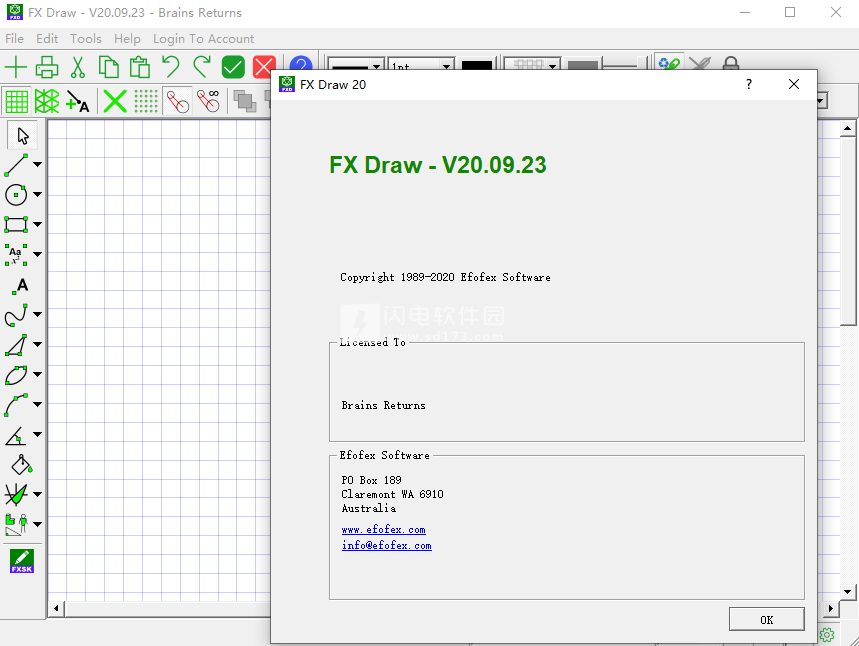
Task: Expand the Arc tool dropdown arrow
Action: pyautogui.click(x=37, y=404)
